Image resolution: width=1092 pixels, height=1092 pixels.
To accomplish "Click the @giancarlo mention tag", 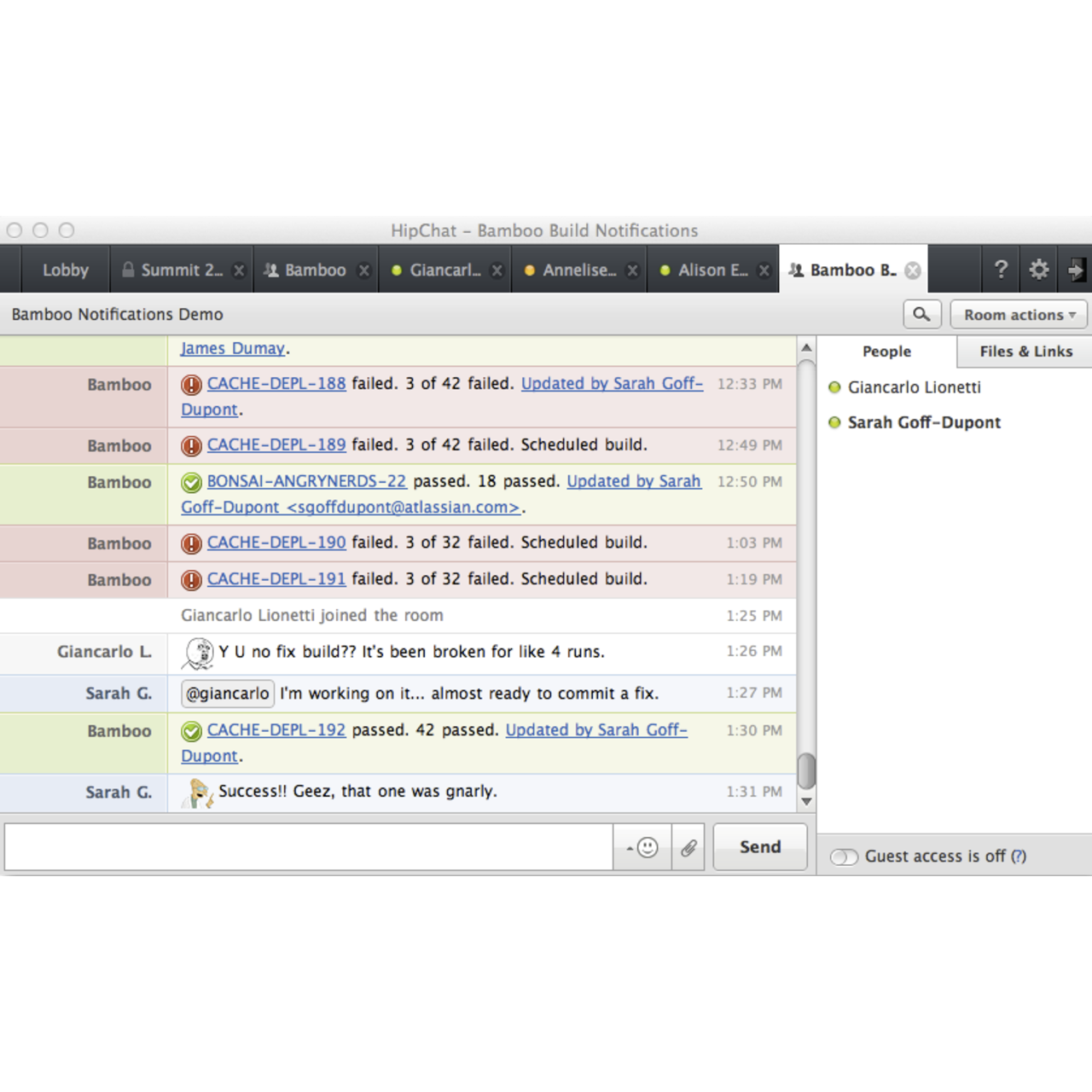I will coord(228,694).
